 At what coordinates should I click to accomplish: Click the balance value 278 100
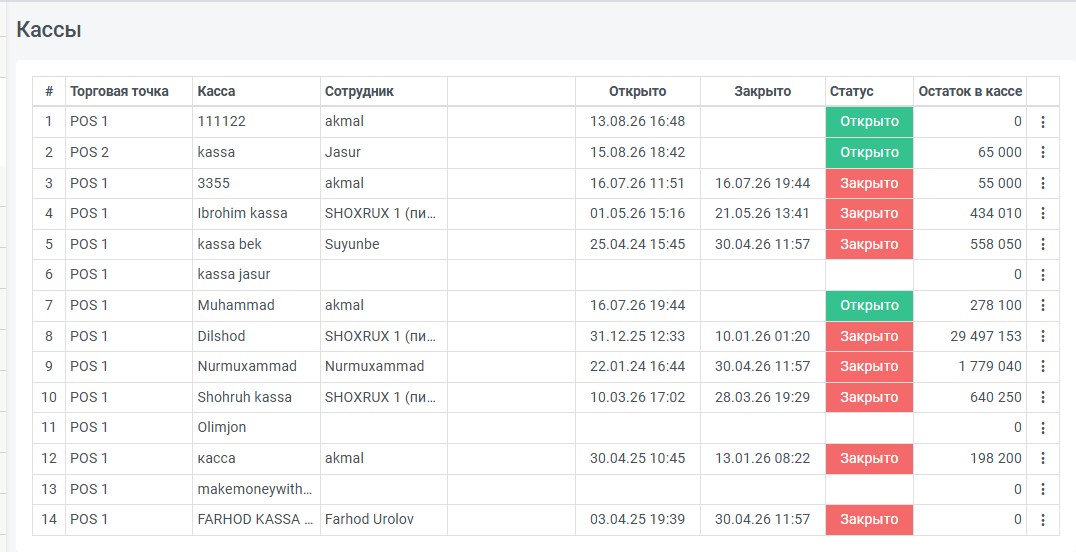click(x=996, y=306)
